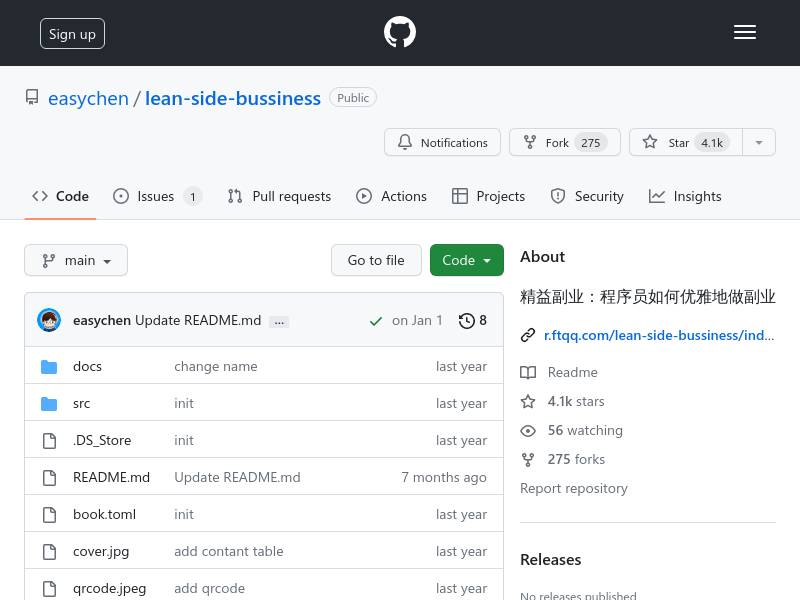800x600 pixels.
Task: Click the book.toml file icon
Action: click(49, 514)
